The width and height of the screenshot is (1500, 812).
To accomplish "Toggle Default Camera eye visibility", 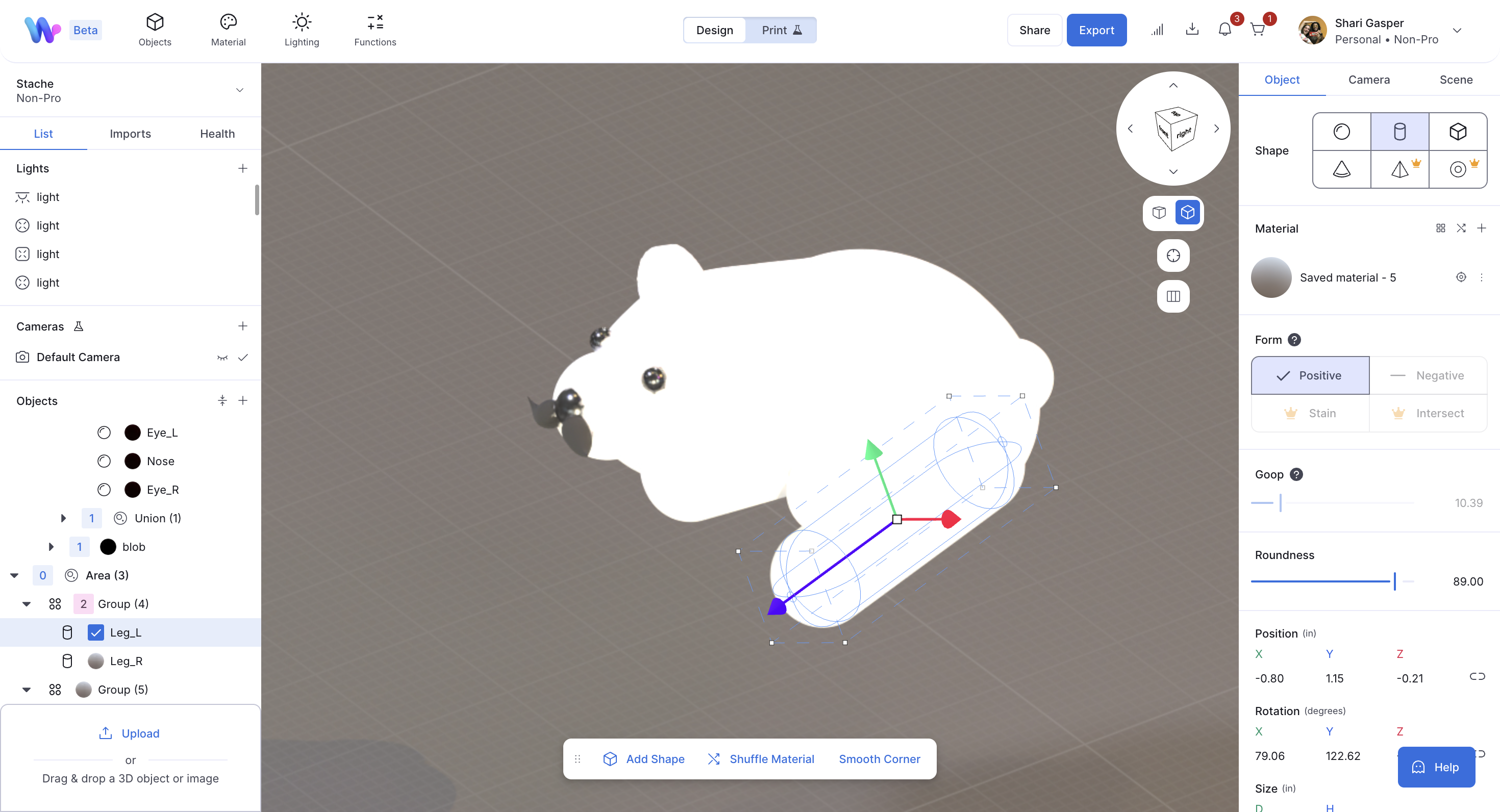I will click(222, 357).
